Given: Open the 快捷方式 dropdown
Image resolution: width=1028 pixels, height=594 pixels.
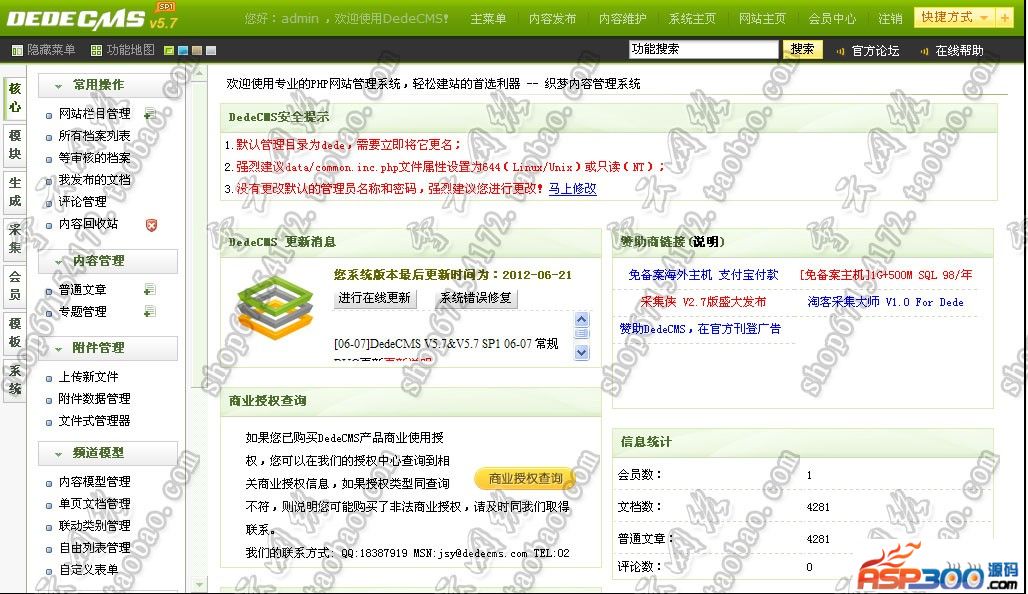Looking at the screenshot, I should coord(955,18).
